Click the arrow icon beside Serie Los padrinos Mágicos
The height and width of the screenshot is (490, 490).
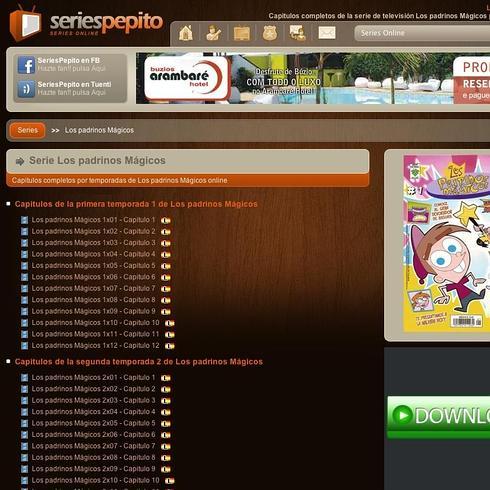(x=20, y=161)
